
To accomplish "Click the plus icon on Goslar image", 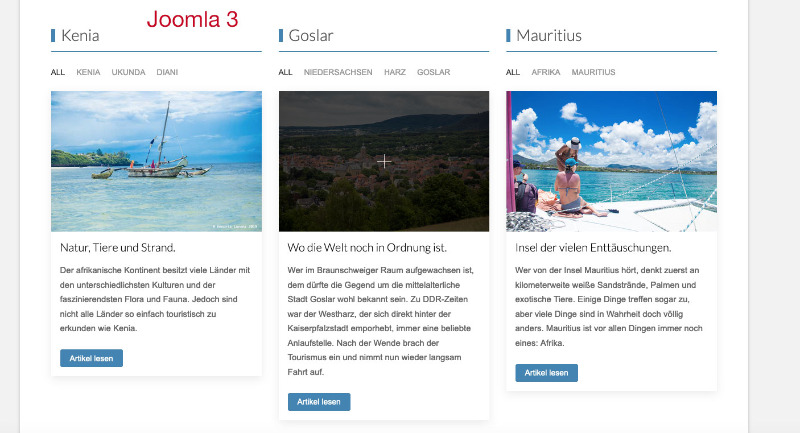I will [384, 162].
